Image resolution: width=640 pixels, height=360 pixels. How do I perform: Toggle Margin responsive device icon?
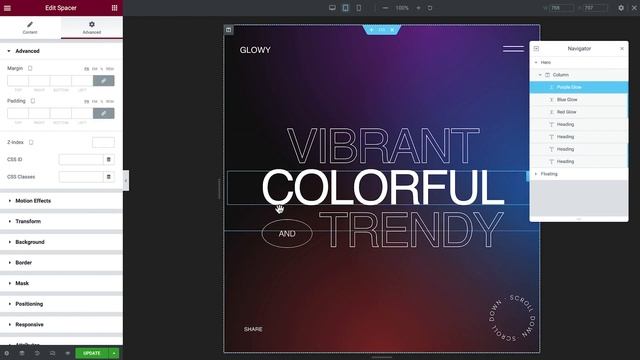(30, 68)
